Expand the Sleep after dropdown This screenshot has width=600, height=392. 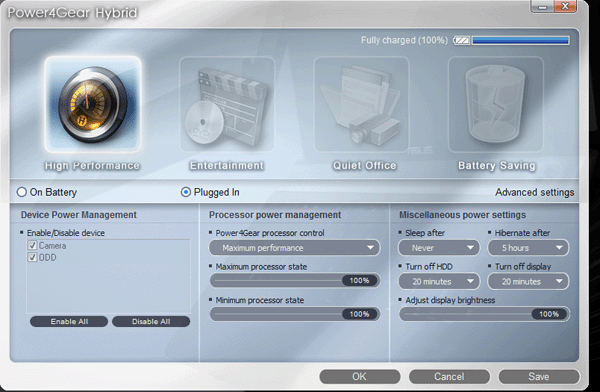[439, 248]
